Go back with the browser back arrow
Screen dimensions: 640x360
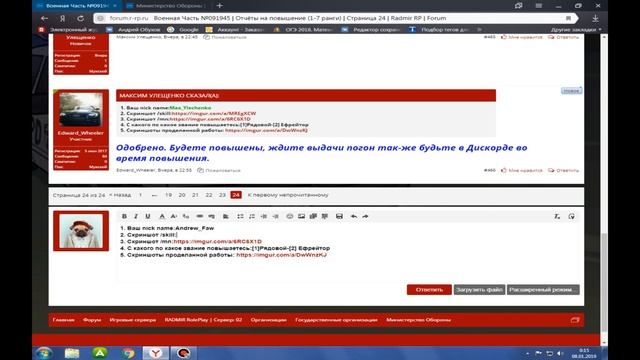point(44,18)
